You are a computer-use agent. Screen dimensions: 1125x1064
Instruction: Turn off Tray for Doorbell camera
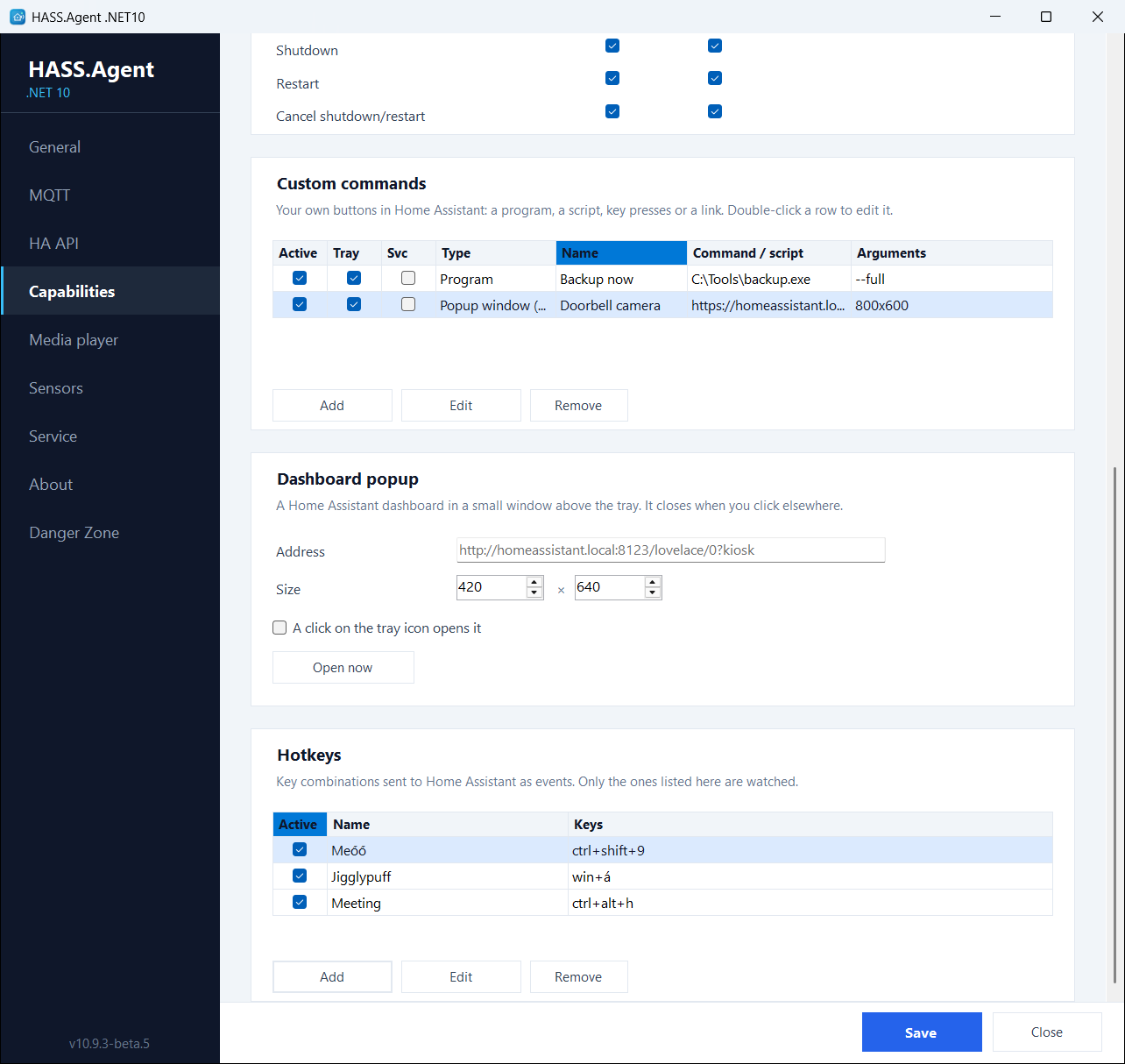coord(354,304)
